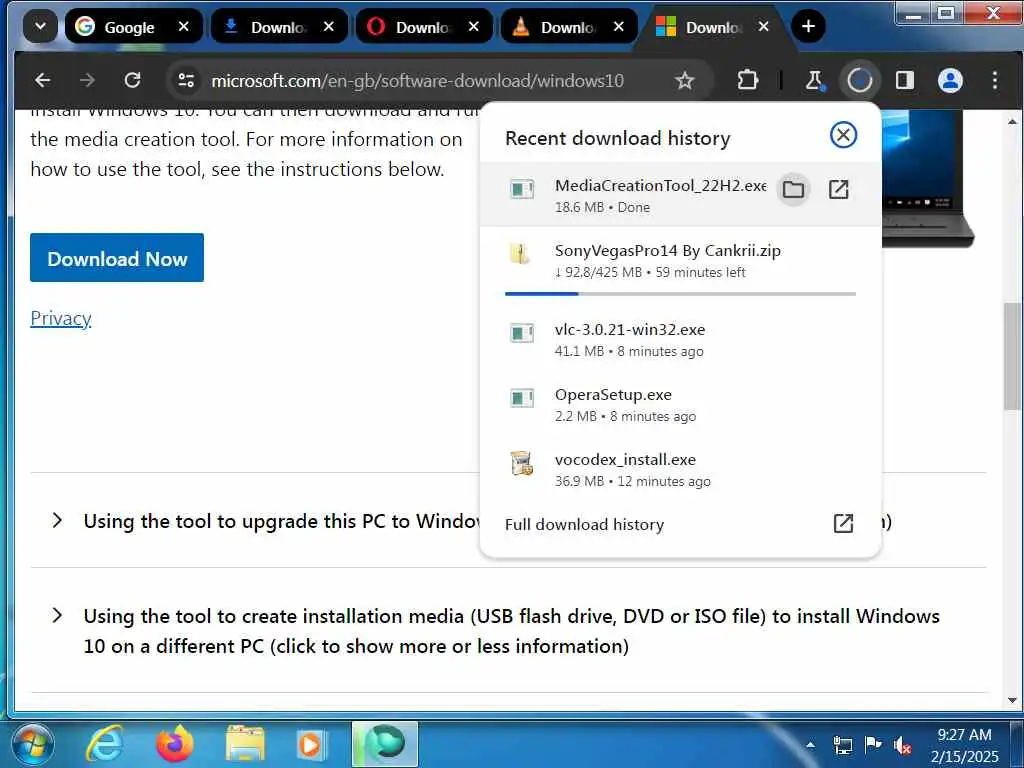
Task: Click the SonyVegasPro14 zip folder icon
Action: pyautogui.click(x=520, y=253)
